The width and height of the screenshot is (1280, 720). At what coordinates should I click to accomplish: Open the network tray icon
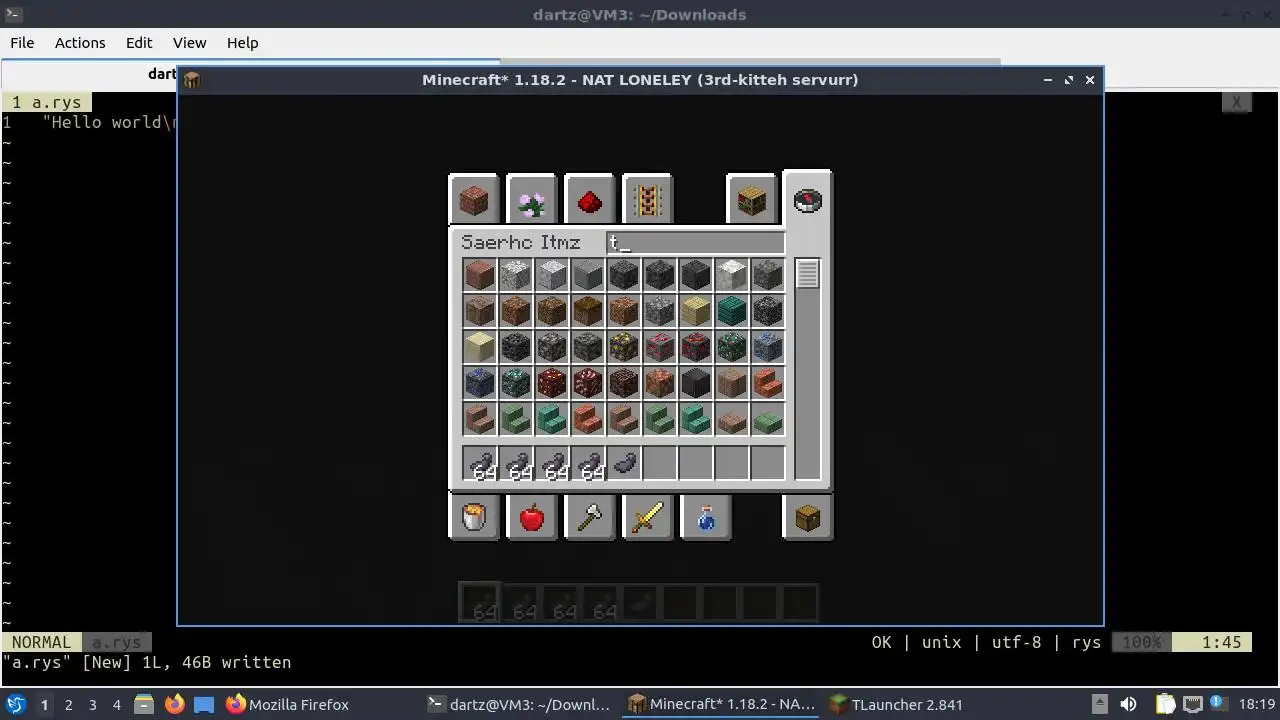[1192, 704]
